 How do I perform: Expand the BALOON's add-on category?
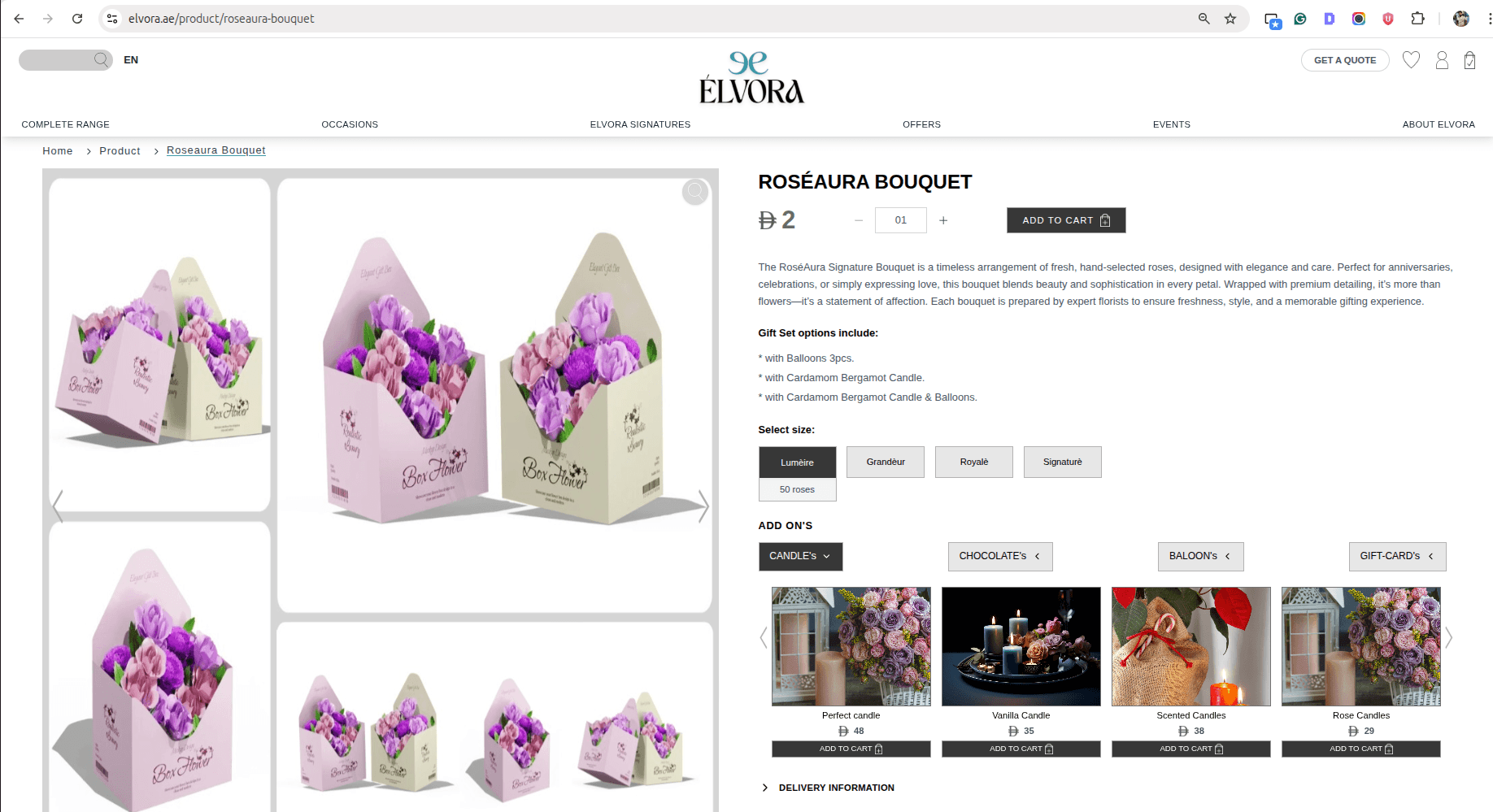pos(1201,557)
